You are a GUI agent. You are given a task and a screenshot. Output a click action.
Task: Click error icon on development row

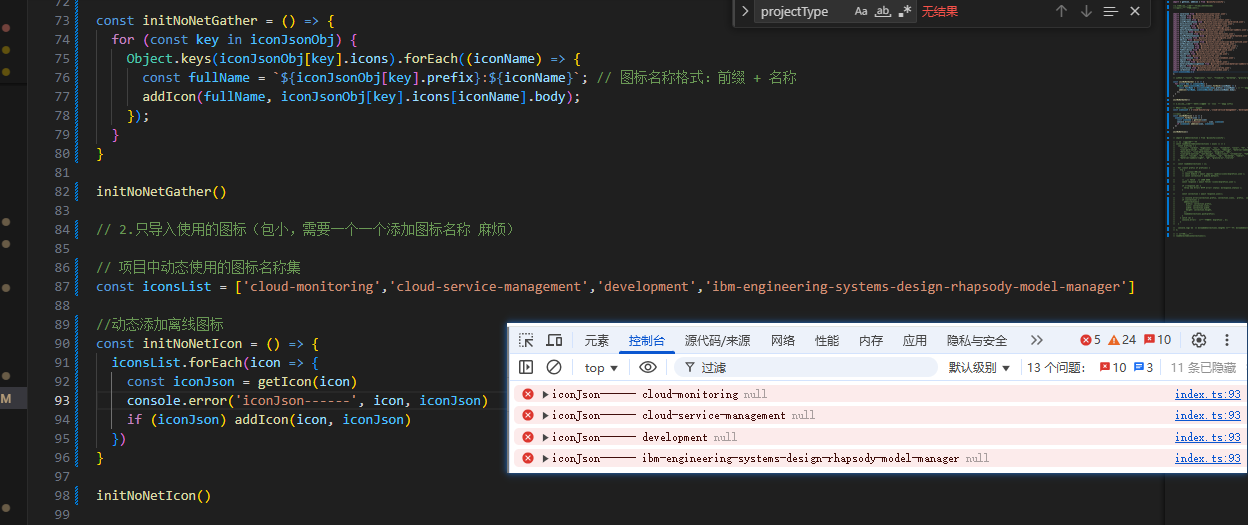pyautogui.click(x=528, y=437)
